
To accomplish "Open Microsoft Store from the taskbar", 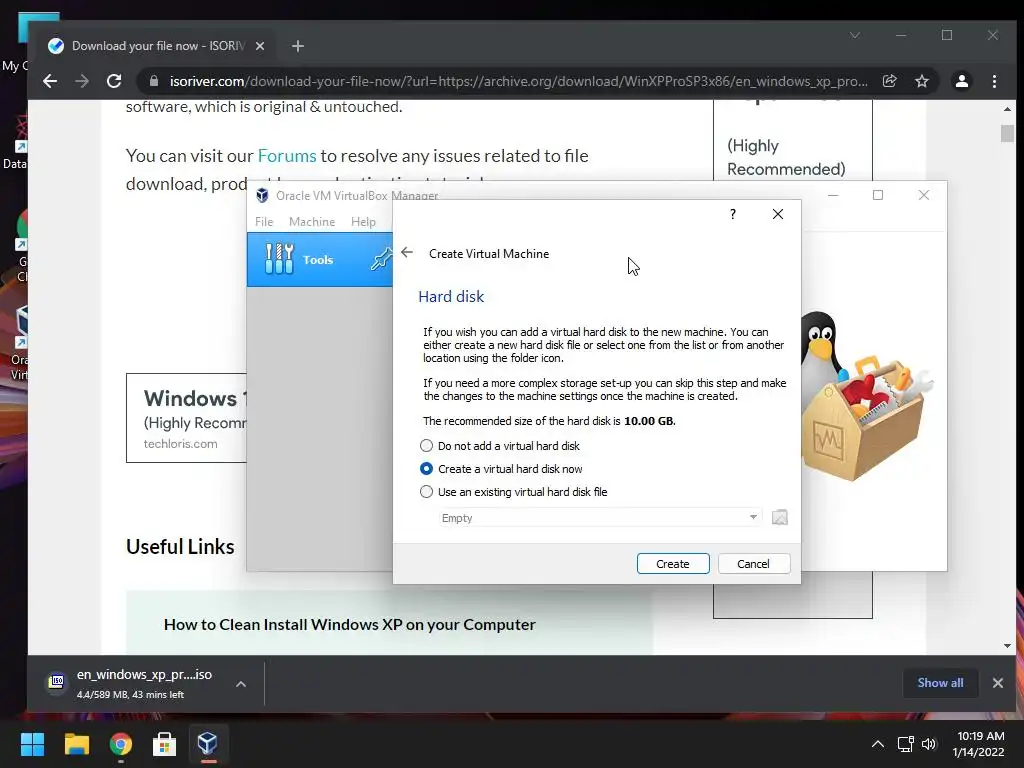I will tap(165, 744).
